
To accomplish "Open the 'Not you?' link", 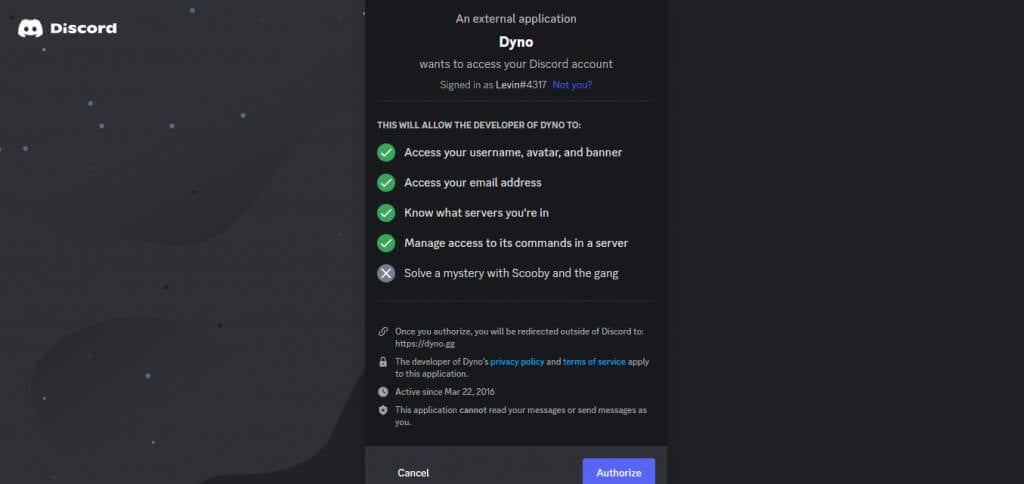I will click(x=572, y=85).
